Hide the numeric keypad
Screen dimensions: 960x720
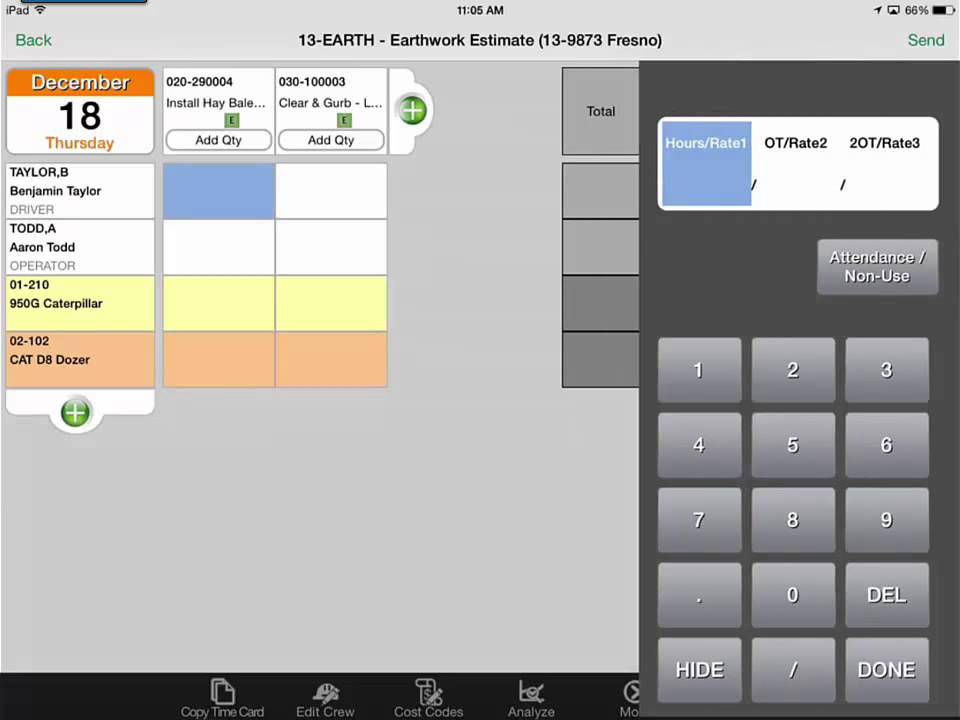[x=699, y=670]
